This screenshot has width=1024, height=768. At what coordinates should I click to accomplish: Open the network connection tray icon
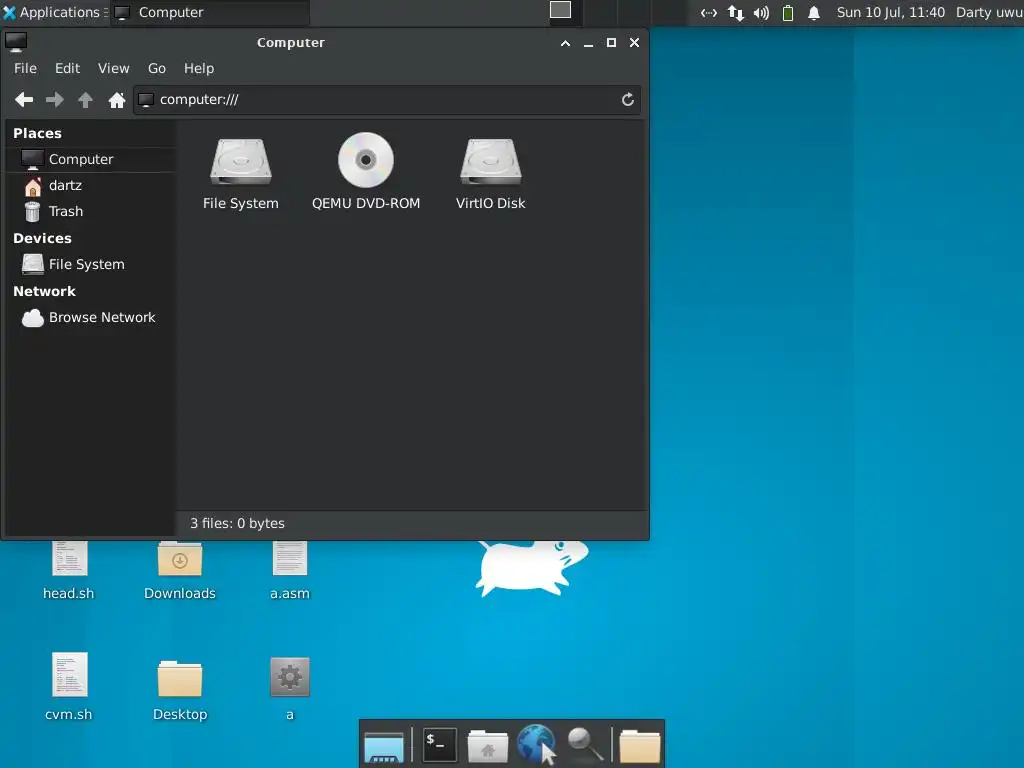pyautogui.click(x=709, y=13)
